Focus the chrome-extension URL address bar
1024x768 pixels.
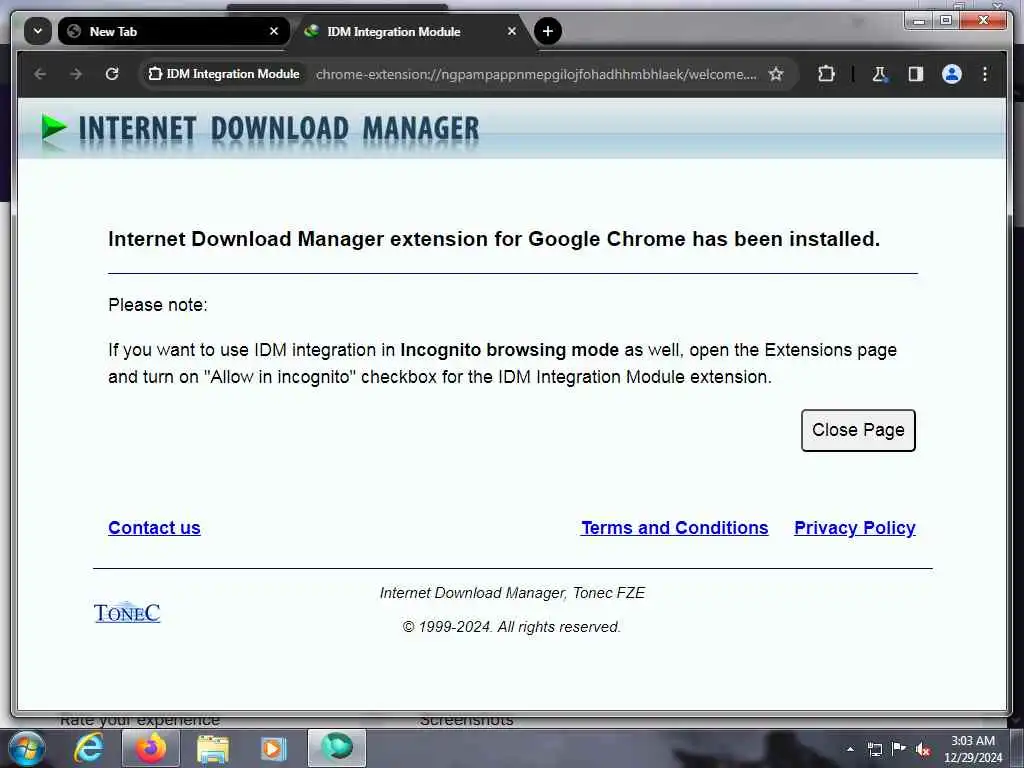(536, 74)
